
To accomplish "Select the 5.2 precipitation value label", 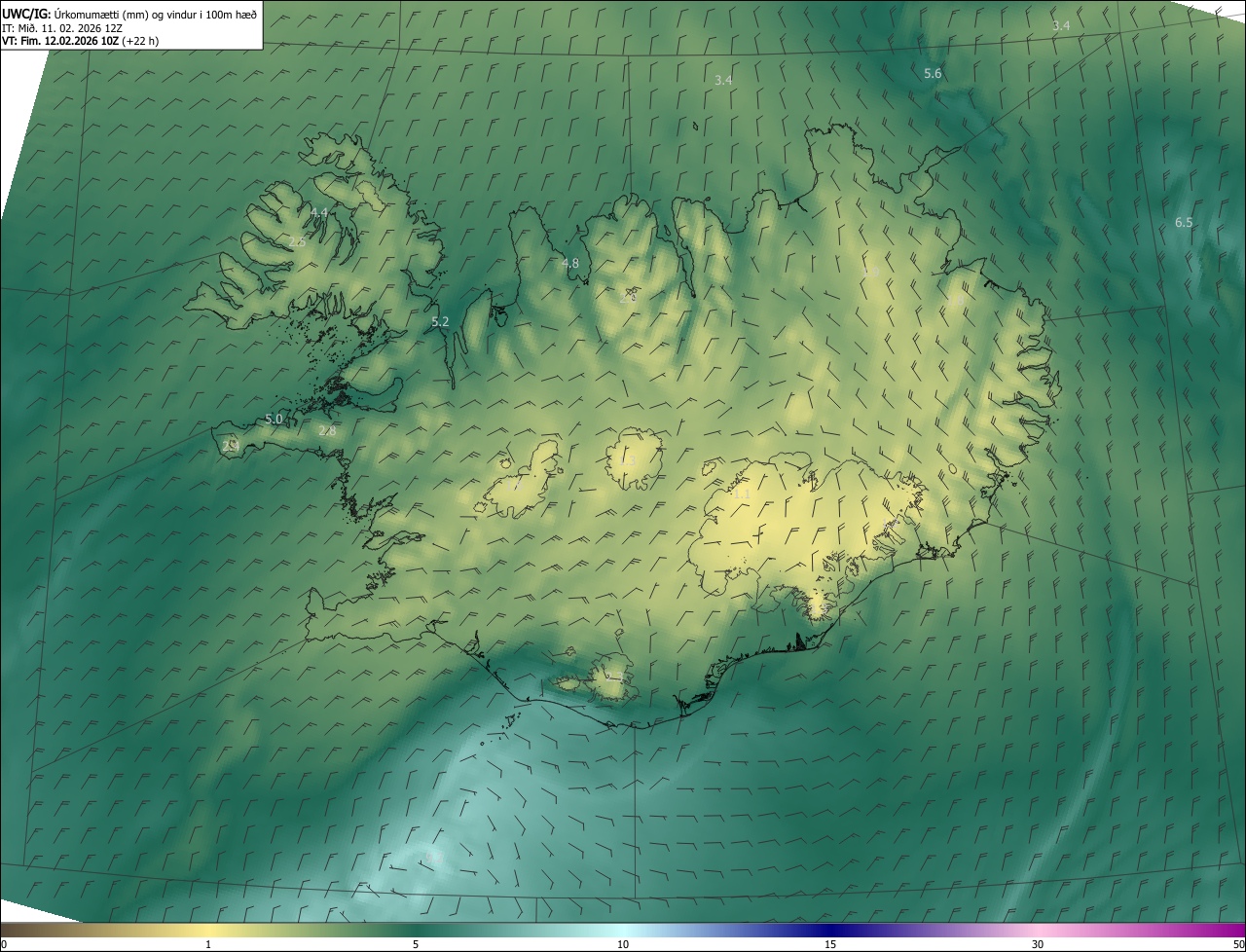I will click(440, 322).
